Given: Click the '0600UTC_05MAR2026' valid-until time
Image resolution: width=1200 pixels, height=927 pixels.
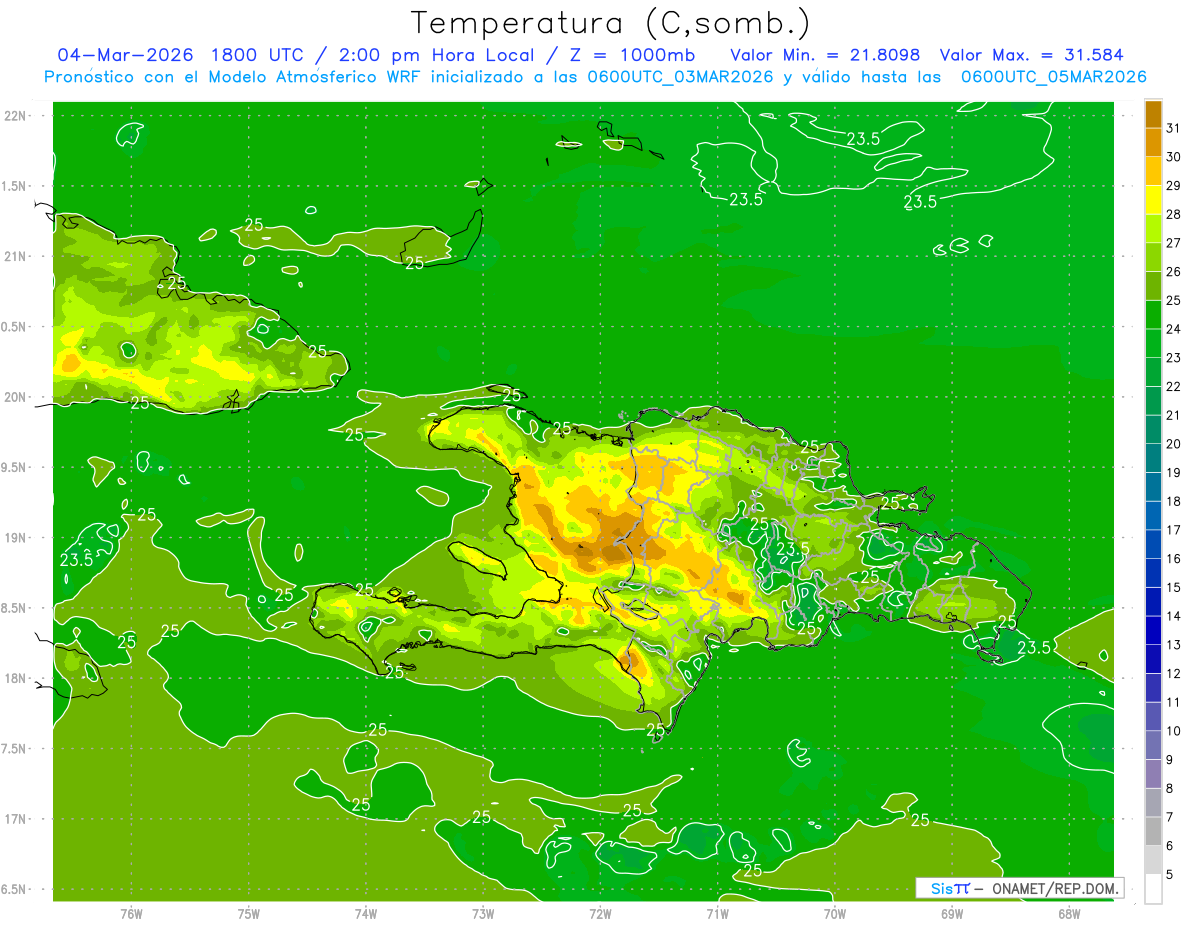Looking at the screenshot, I should click(x=1053, y=77).
